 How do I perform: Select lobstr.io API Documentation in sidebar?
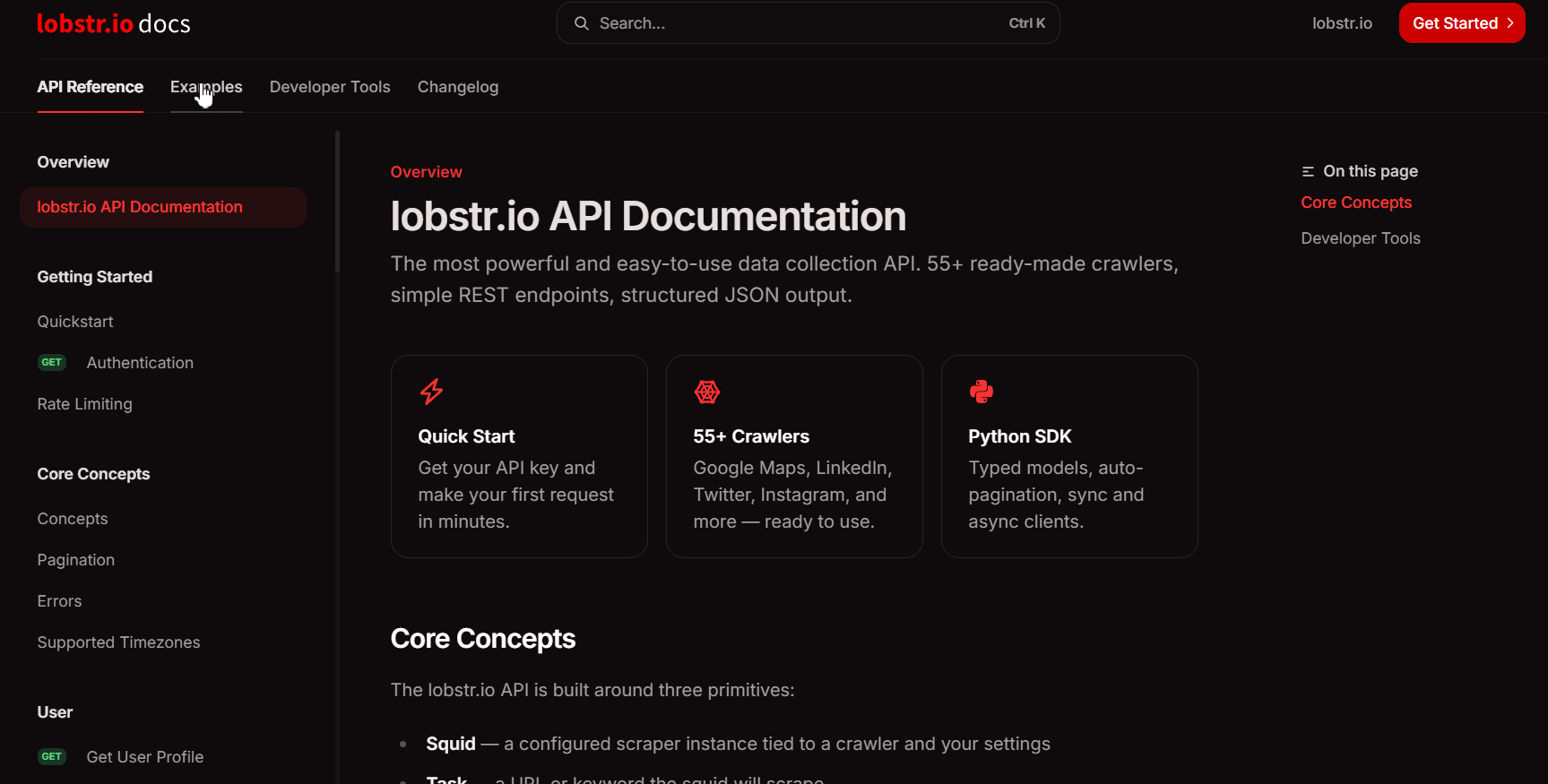(x=163, y=207)
